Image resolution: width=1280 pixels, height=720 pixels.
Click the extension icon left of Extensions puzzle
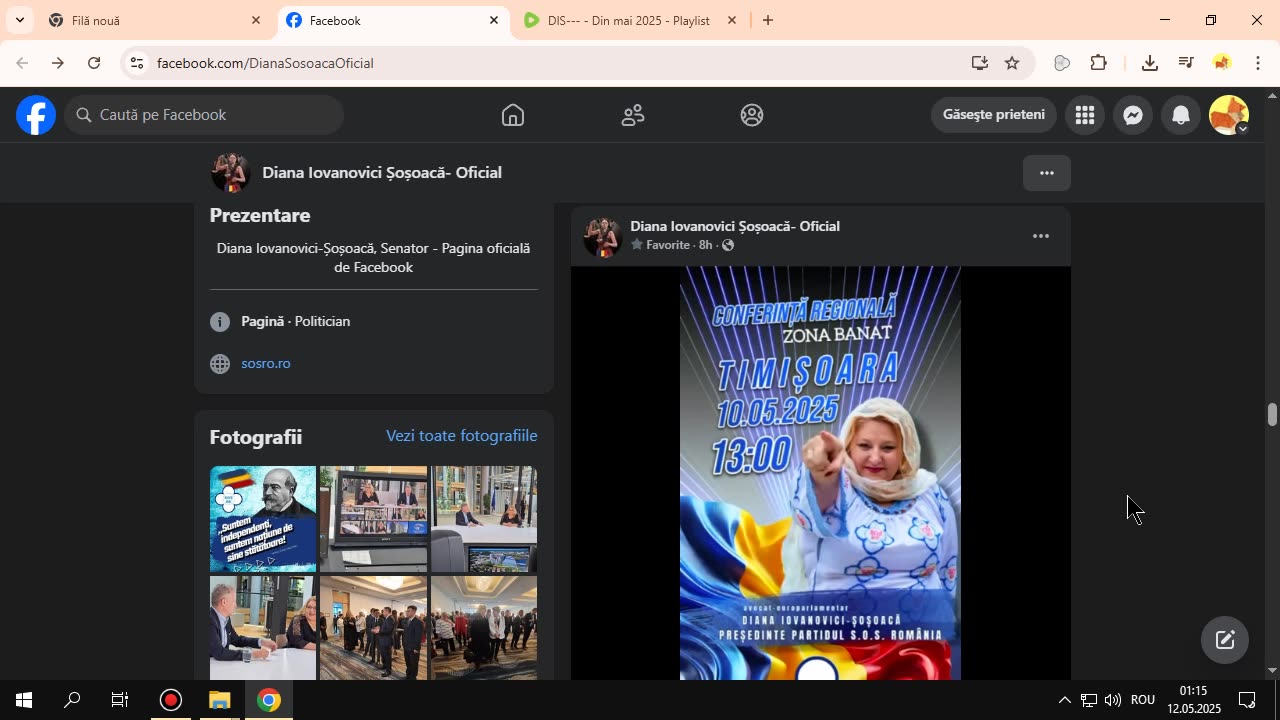1063,63
